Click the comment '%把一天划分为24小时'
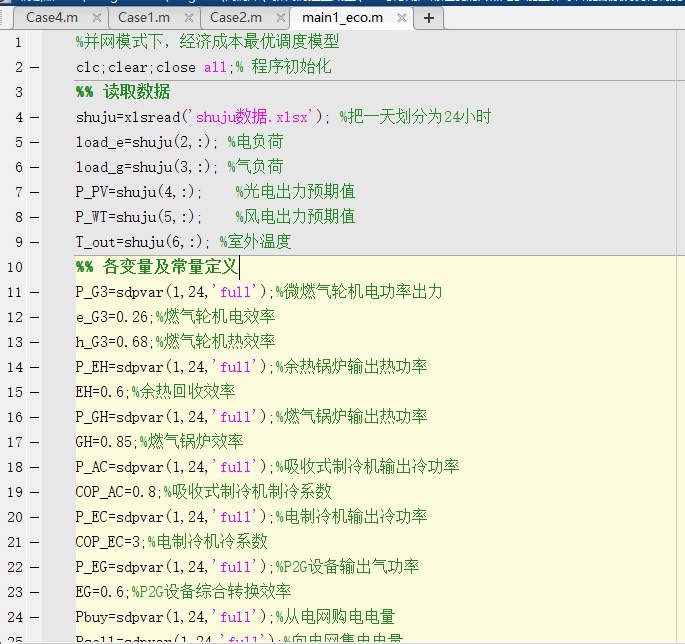The width and height of the screenshot is (685, 644). tap(415, 117)
